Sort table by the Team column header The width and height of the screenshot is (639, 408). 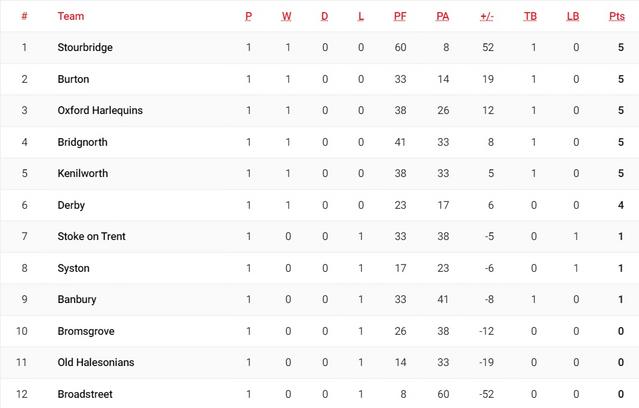tap(71, 16)
